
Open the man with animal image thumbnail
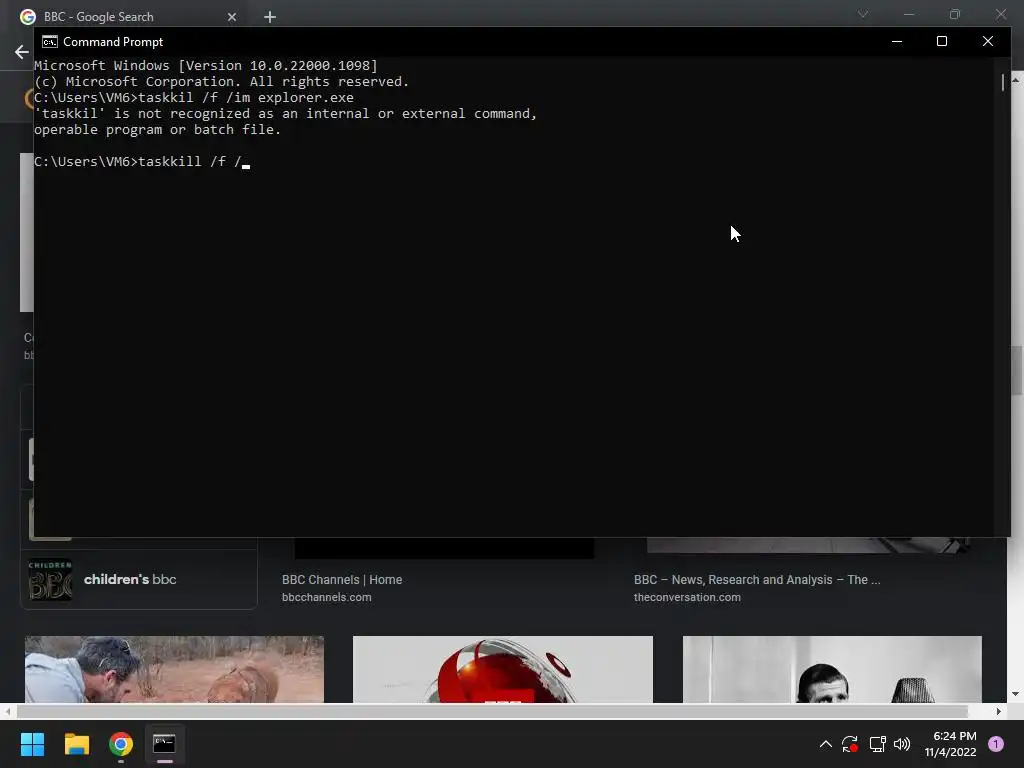click(174, 669)
